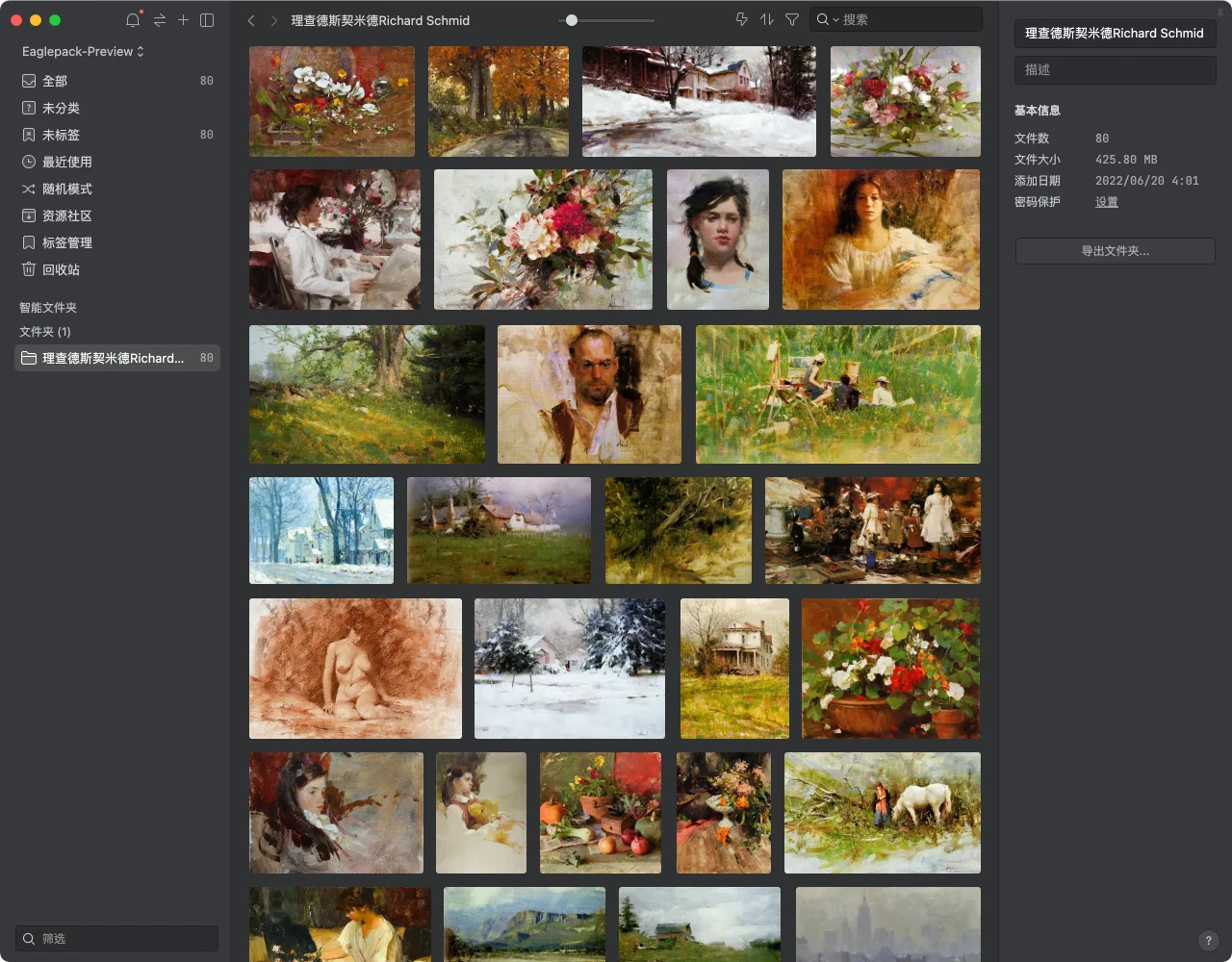
Task: Select the bald man portrait painting
Action: pyautogui.click(x=589, y=394)
